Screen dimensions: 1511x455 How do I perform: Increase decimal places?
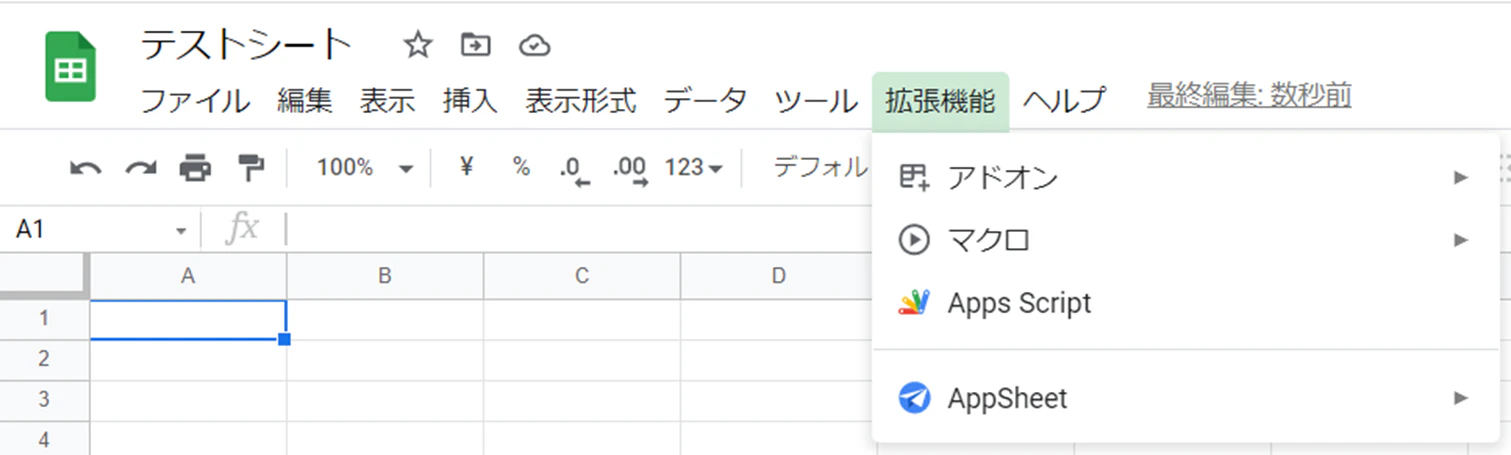[630, 170]
